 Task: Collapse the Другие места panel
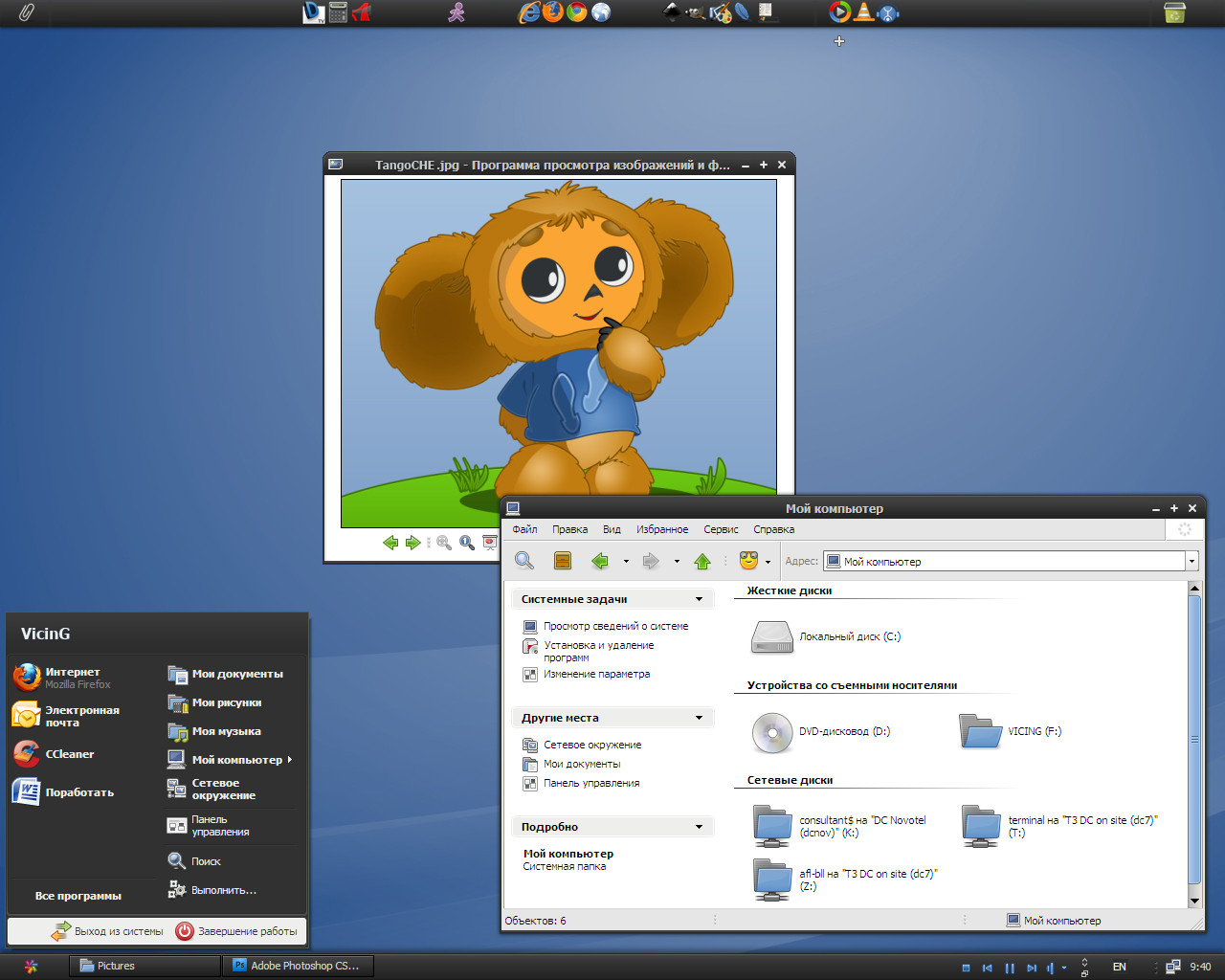699,718
